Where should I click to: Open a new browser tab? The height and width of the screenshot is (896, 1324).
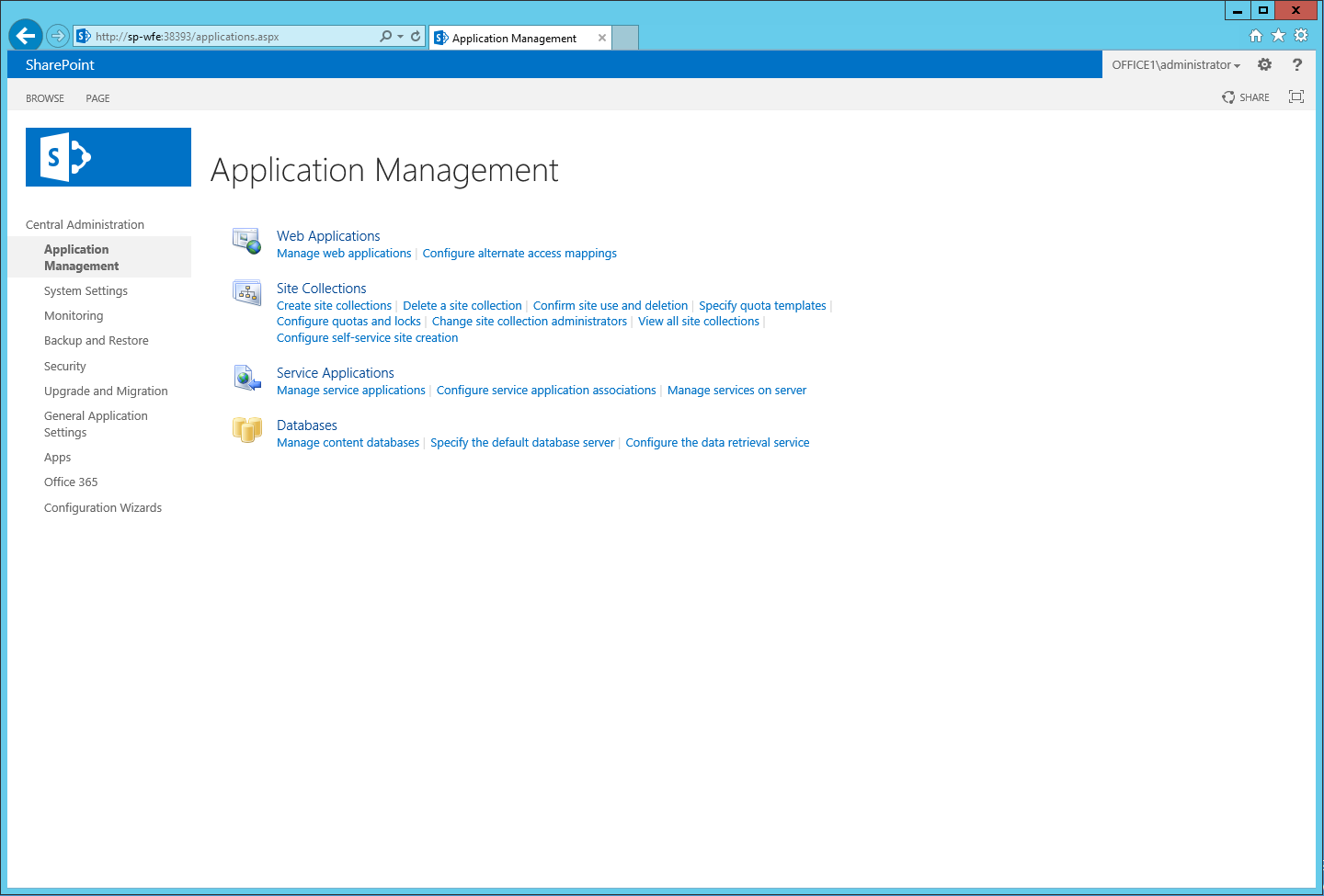[x=625, y=38]
